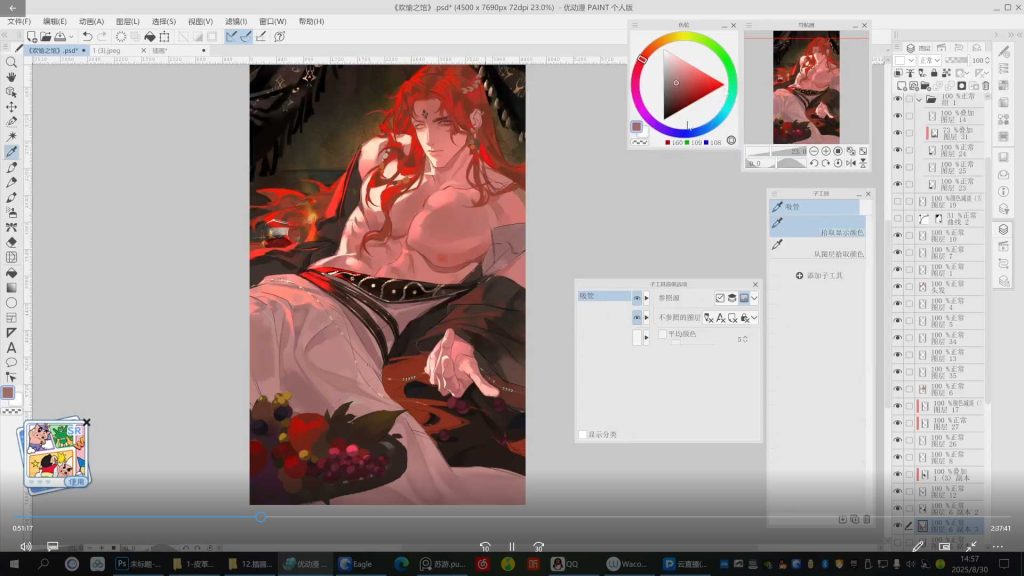Click the navigator preview thumbnail

click(x=805, y=87)
